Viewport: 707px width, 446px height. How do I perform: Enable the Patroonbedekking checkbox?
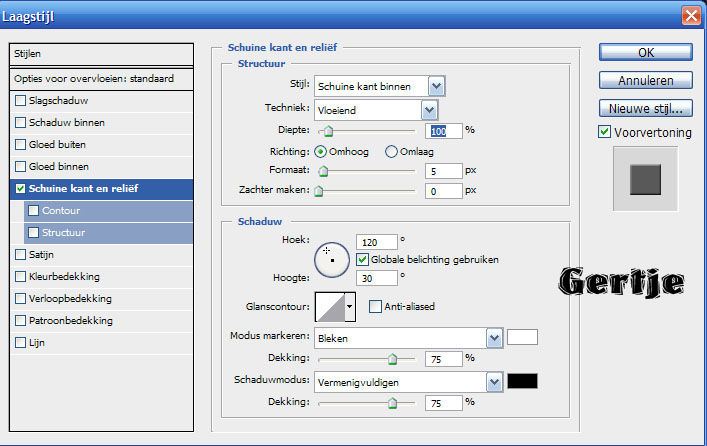point(20,321)
